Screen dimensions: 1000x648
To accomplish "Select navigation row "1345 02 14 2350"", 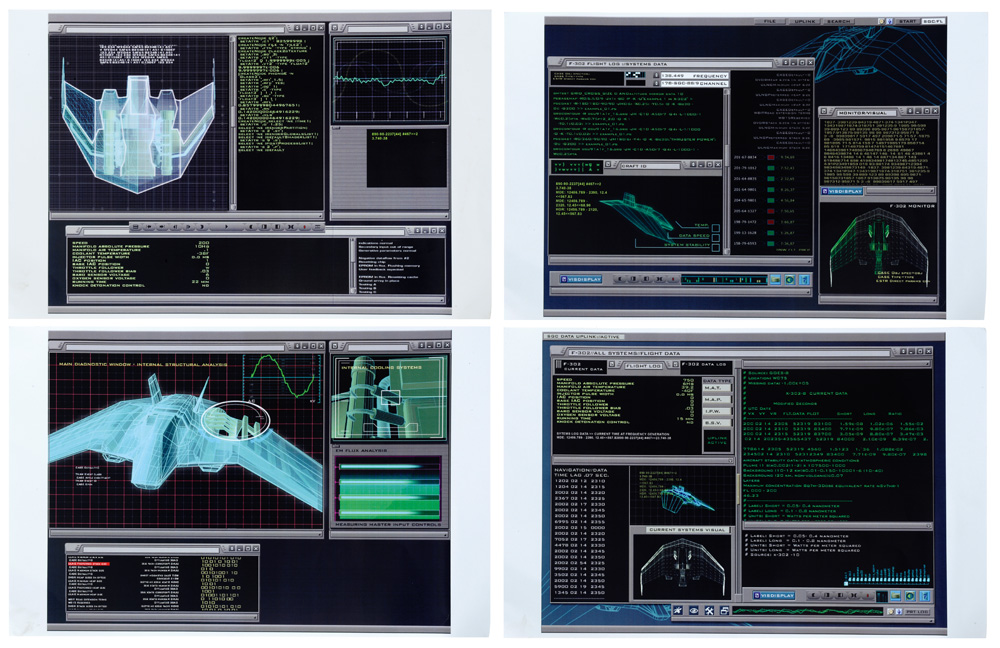I will point(580,593).
